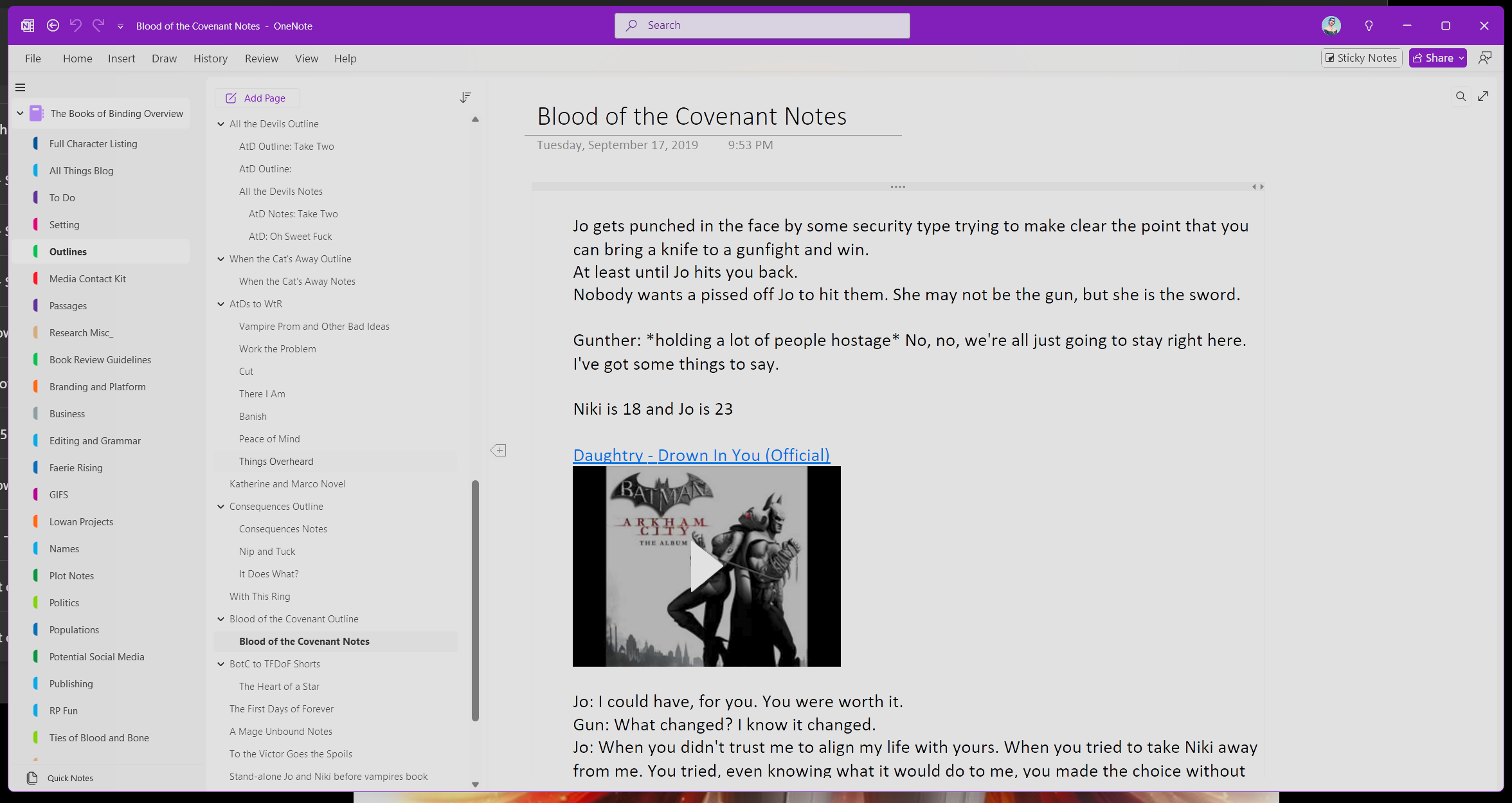Open the page sort options icon
Screen dimensions: 1512x803
tap(465, 98)
